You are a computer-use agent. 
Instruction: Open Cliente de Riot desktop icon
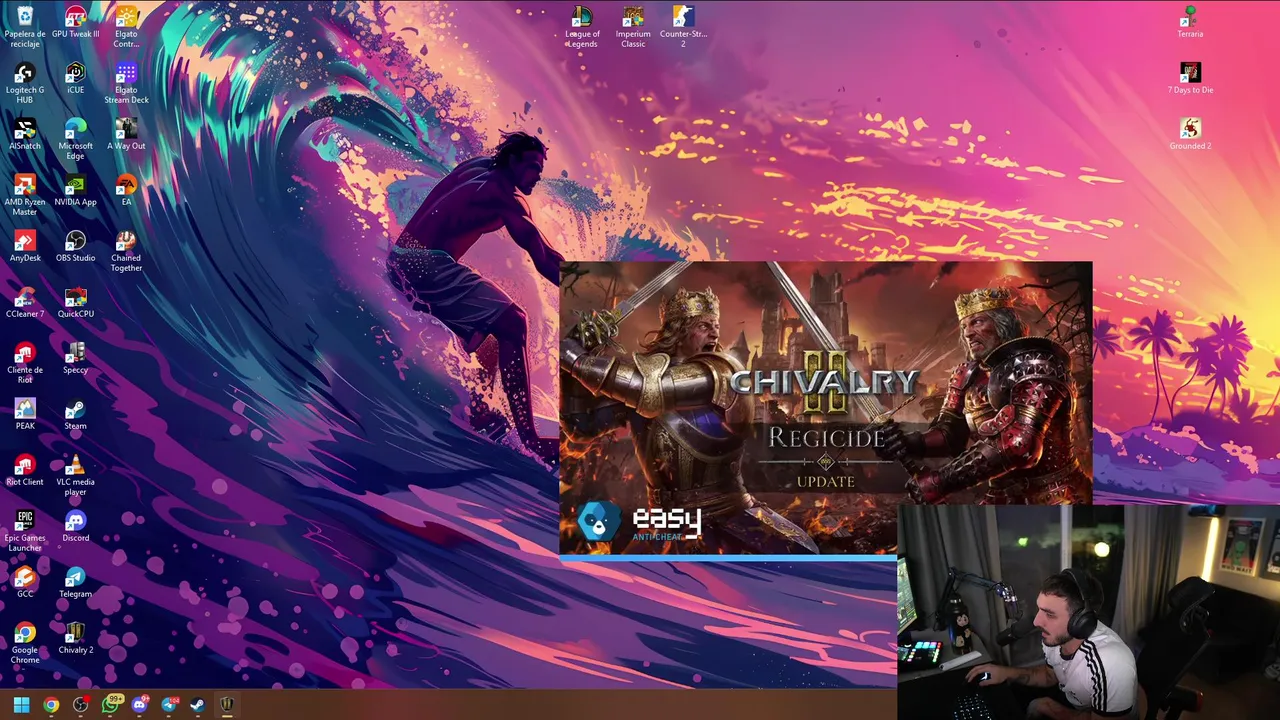tap(25, 363)
